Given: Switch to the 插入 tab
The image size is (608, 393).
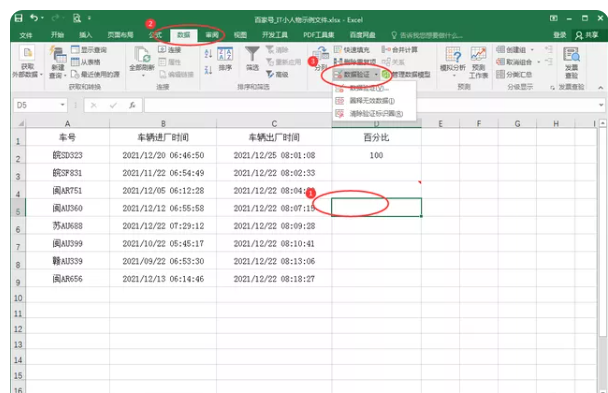Looking at the screenshot, I should point(86,35).
